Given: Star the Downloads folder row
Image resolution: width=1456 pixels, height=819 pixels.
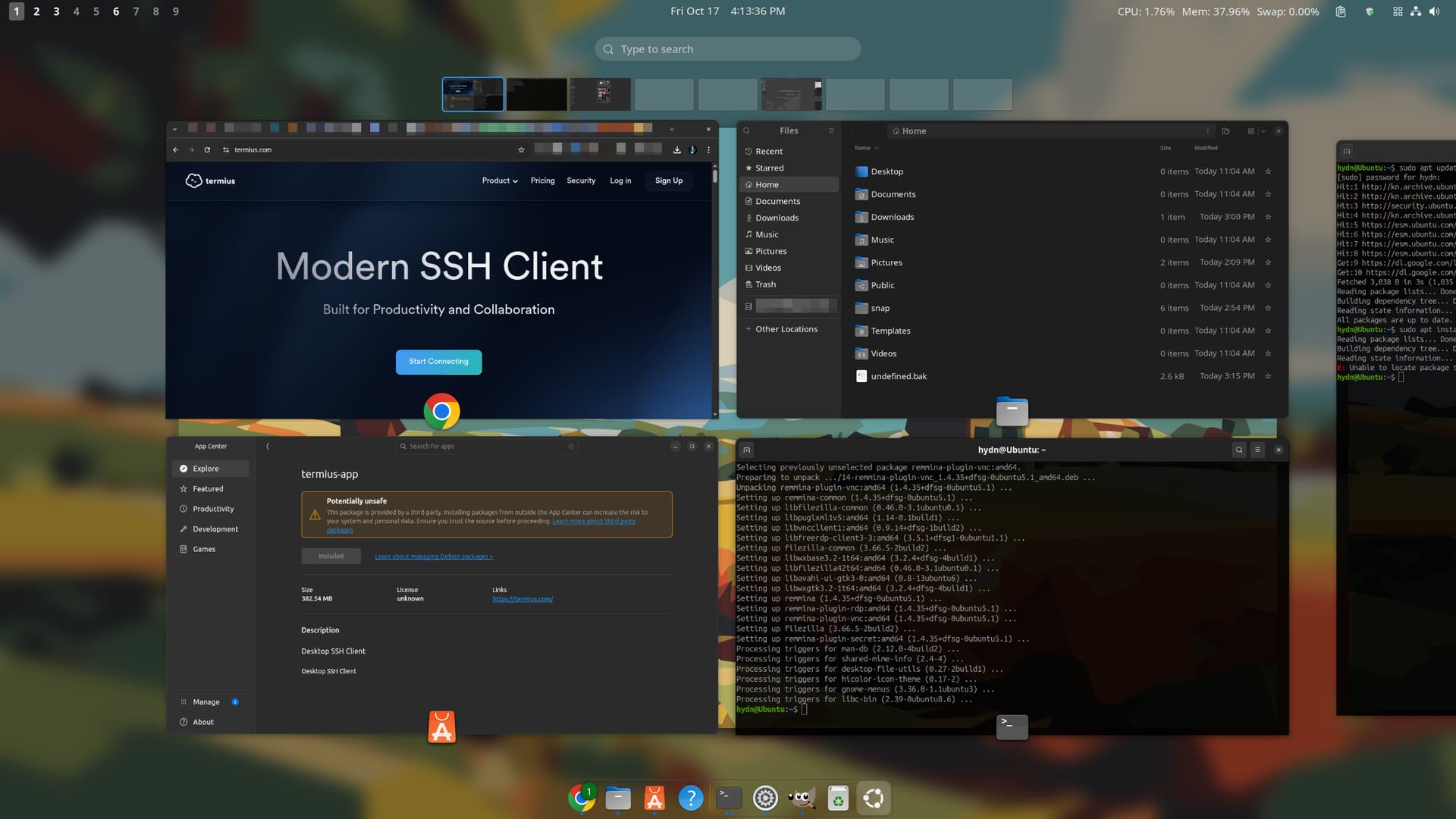Looking at the screenshot, I should click(x=1268, y=217).
